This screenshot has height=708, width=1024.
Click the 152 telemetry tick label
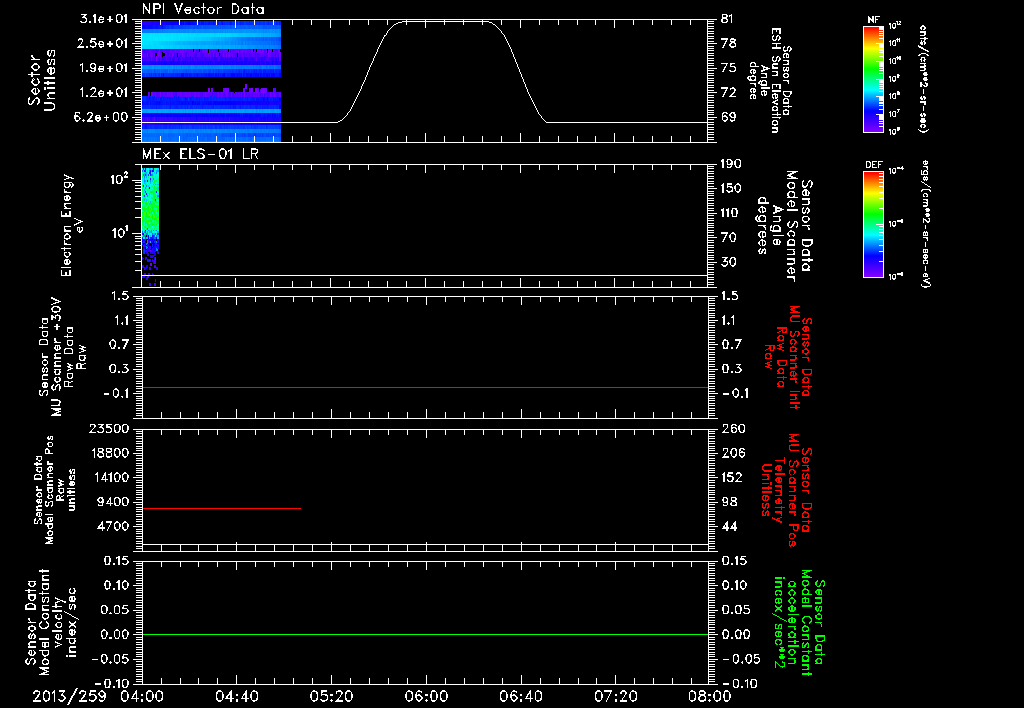[x=732, y=477]
